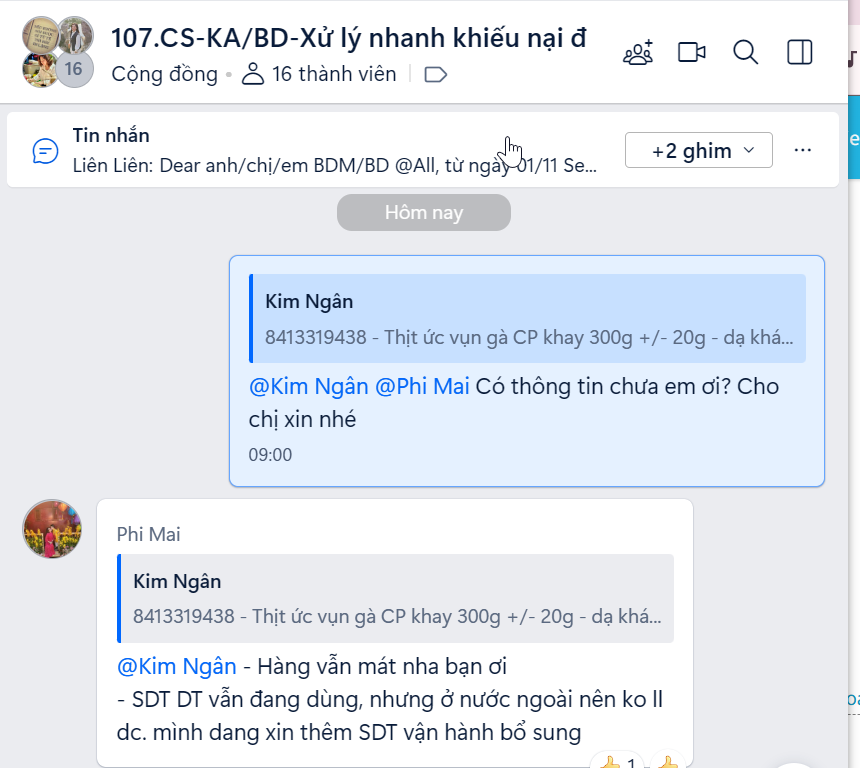Click the pinned message chat bubble icon
The width and height of the screenshot is (860, 768).
[x=46, y=151]
